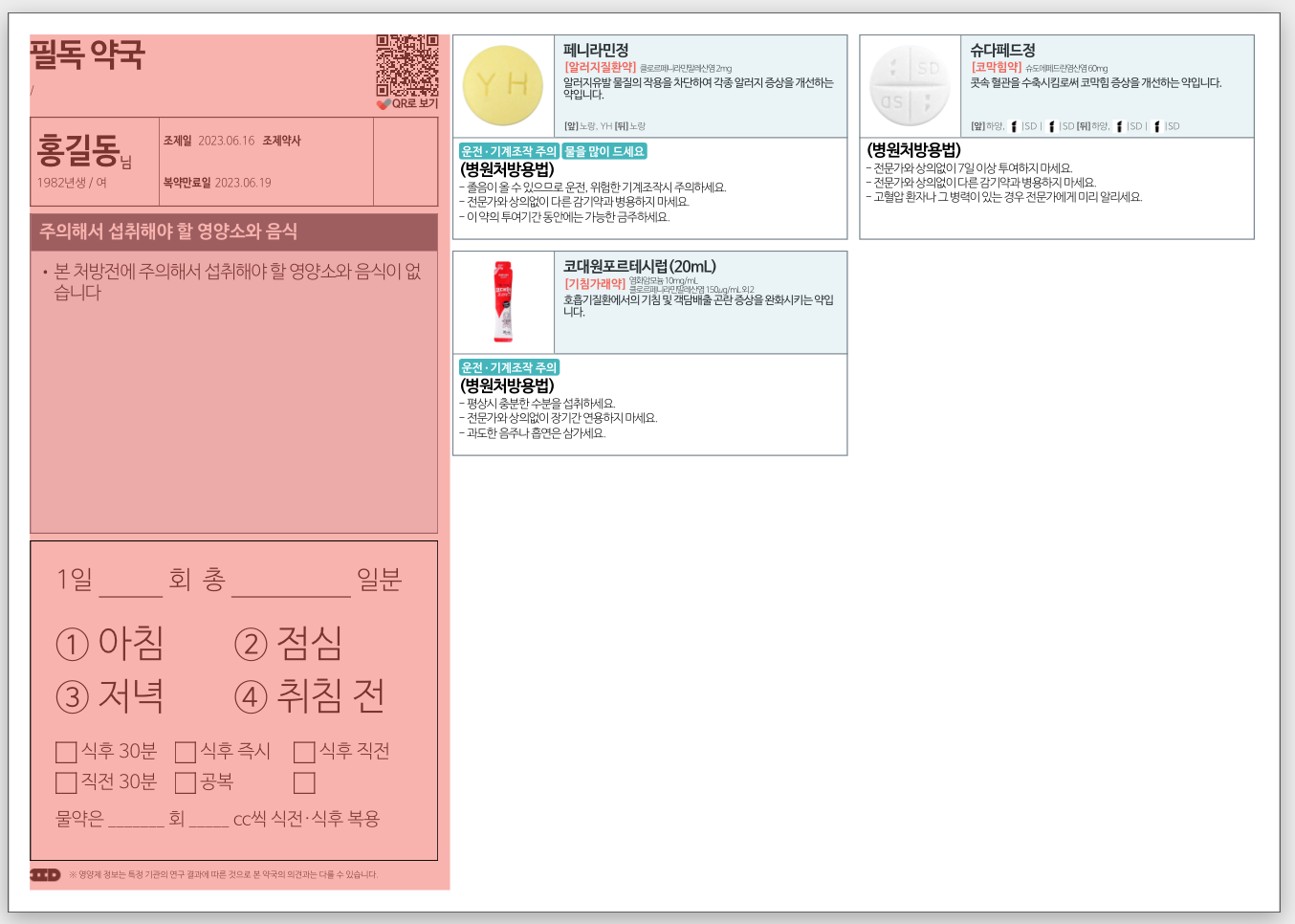
Task: Select the circled 2 점심 icon
Action: (251, 645)
